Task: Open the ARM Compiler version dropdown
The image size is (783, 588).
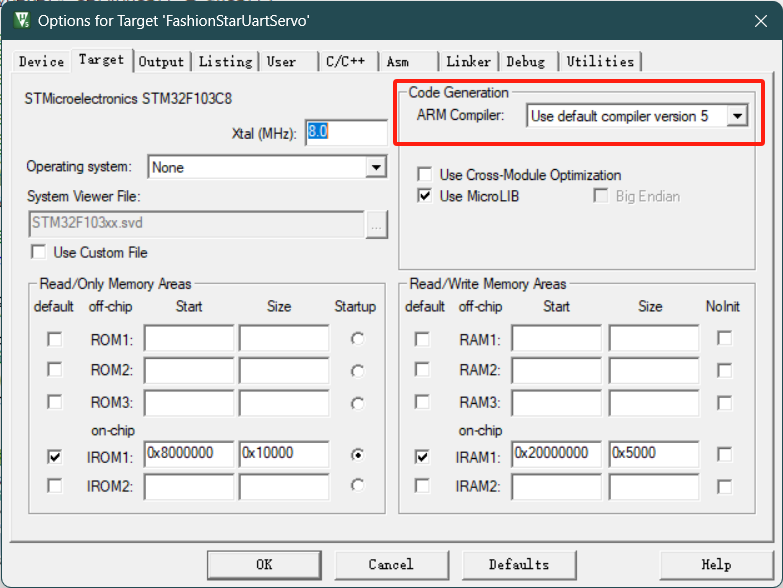Action: pos(737,116)
